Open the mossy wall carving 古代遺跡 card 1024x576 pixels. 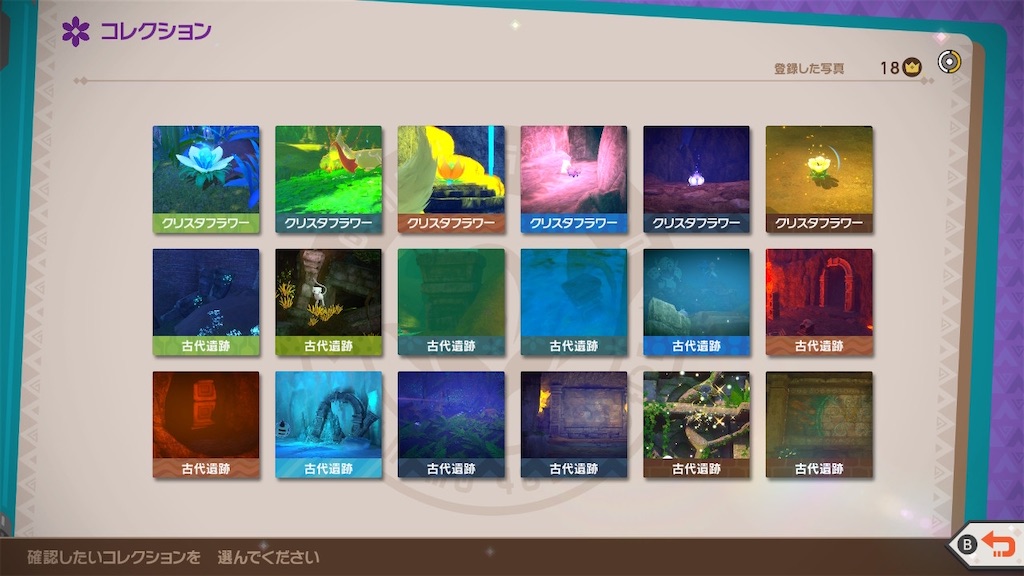click(820, 425)
